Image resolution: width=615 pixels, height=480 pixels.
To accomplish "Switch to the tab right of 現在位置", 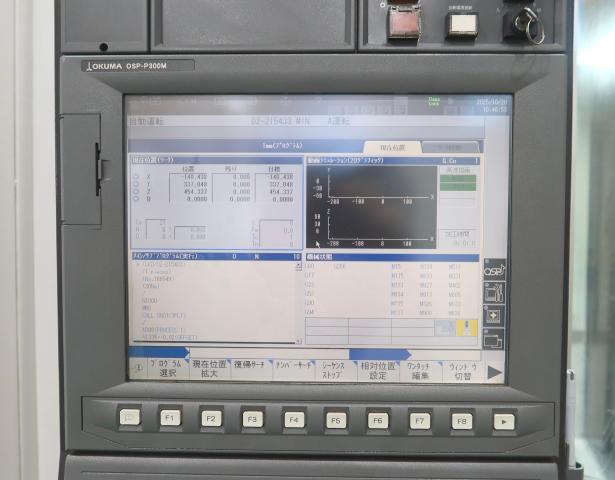I will click(x=449, y=146).
